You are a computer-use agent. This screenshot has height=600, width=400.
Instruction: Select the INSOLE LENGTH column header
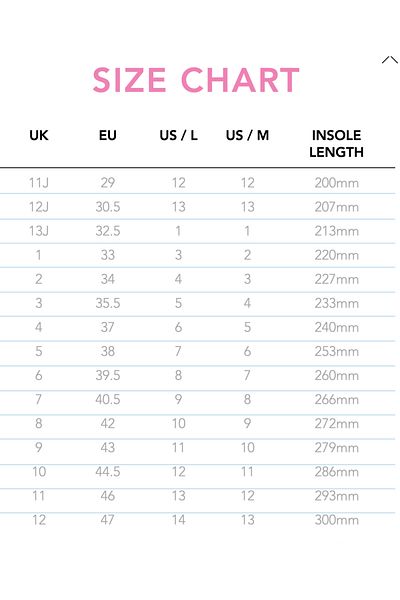point(336,144)
